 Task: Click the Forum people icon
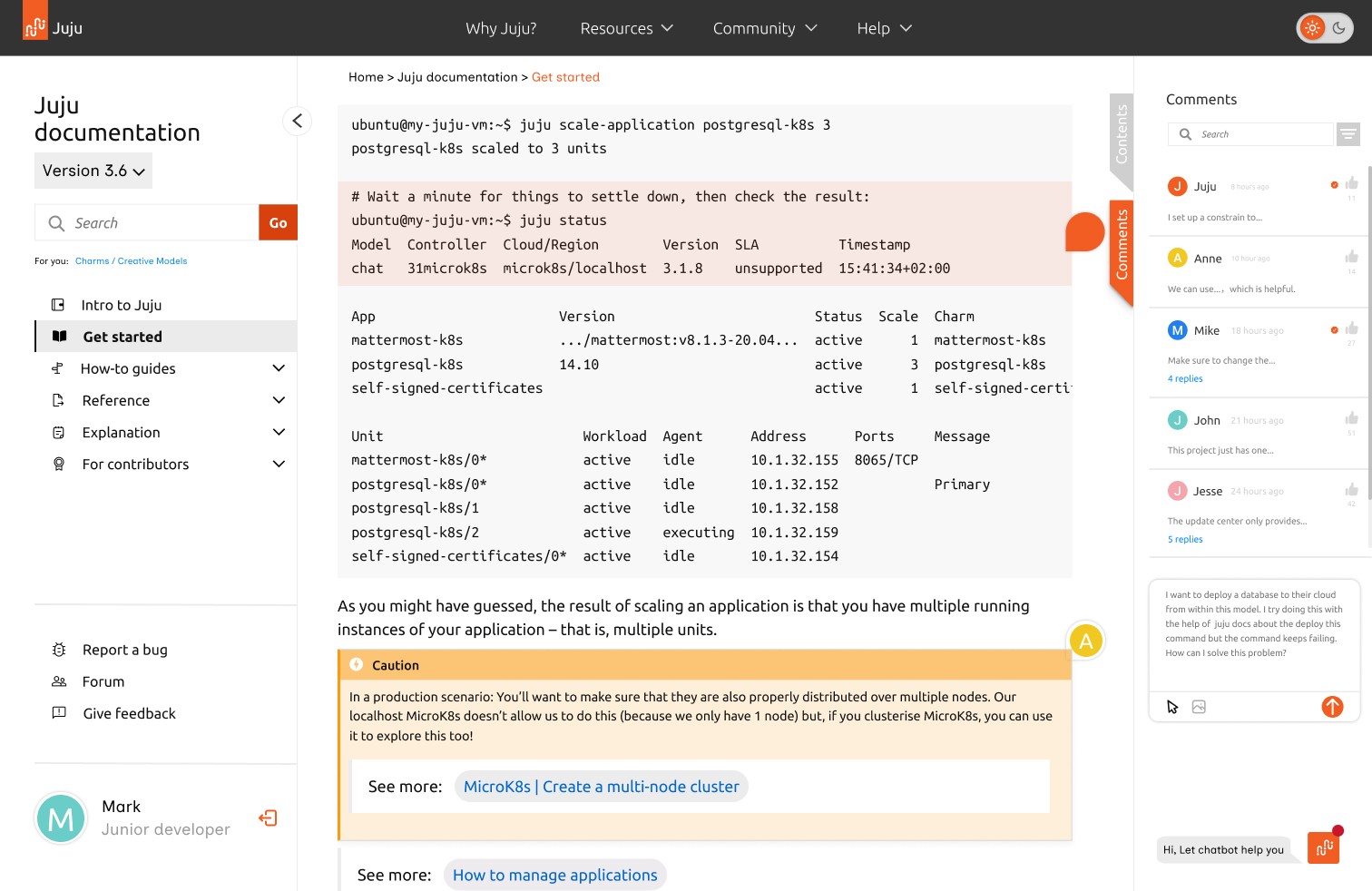[x=59, y=681]
